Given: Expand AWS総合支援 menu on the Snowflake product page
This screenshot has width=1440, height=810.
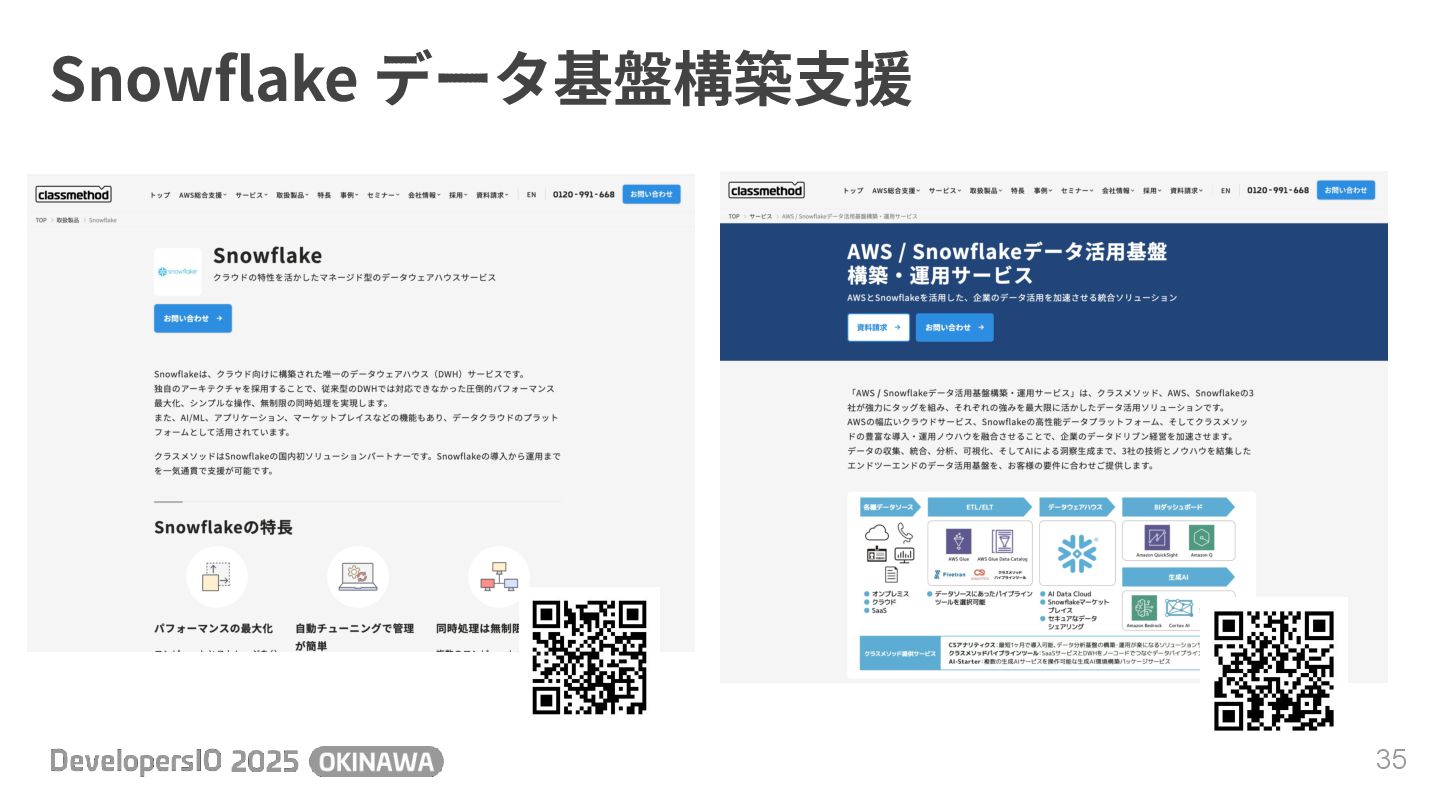Looking at the screenshot, I should coord(203,195).
